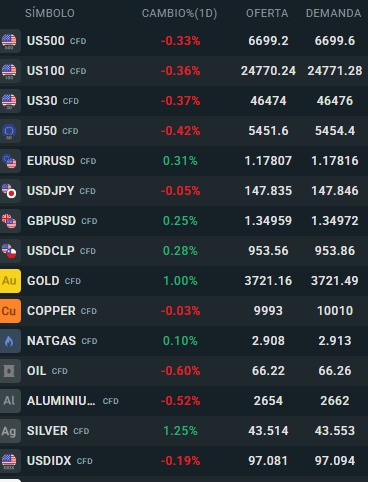Select the GBPUSD symbol name
This screenshot has height=482, width=368.
click(x=51, y=221)
